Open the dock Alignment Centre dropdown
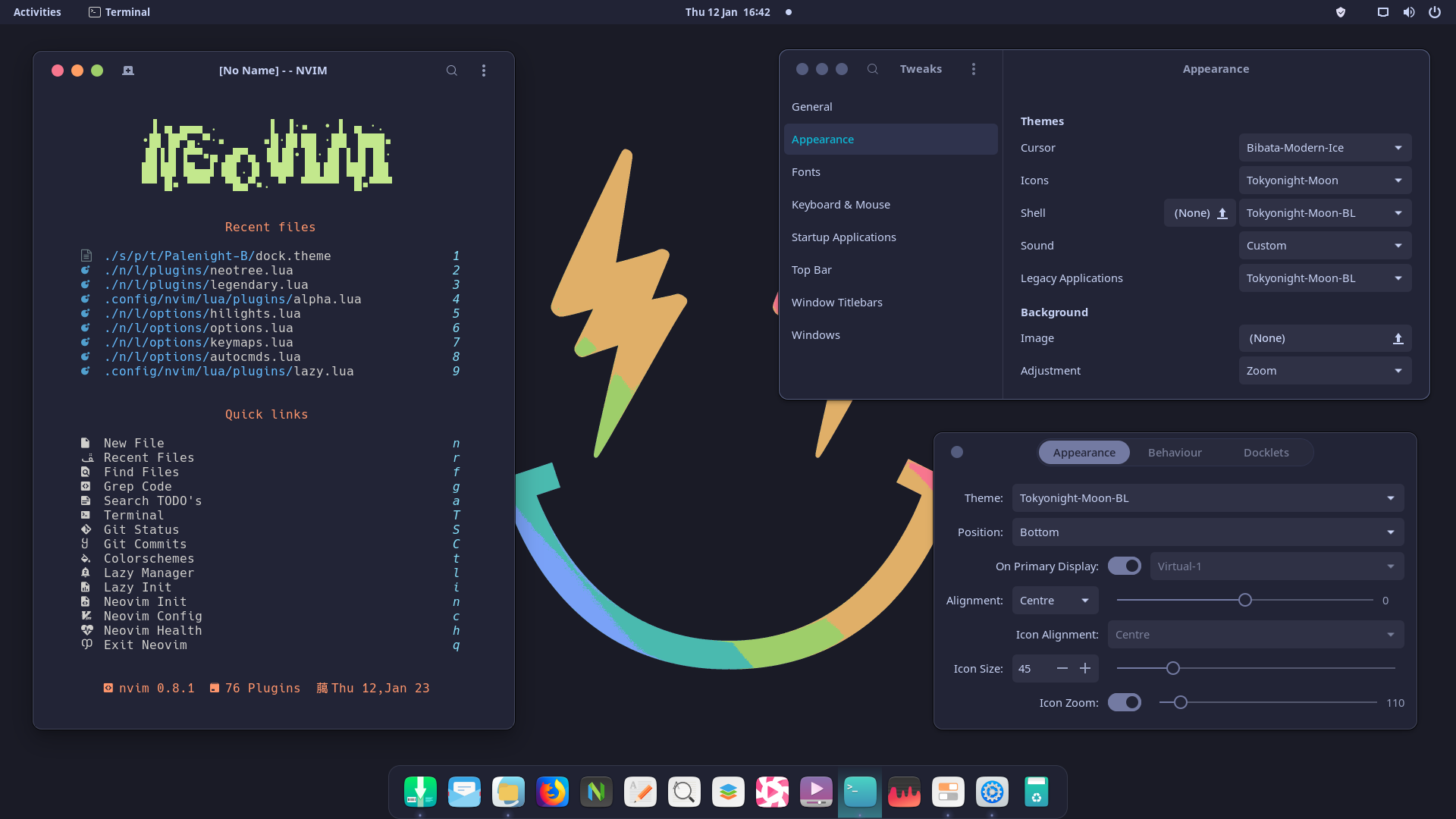Viewport: 1456px width, 819px height. [x=1056, y=601]
